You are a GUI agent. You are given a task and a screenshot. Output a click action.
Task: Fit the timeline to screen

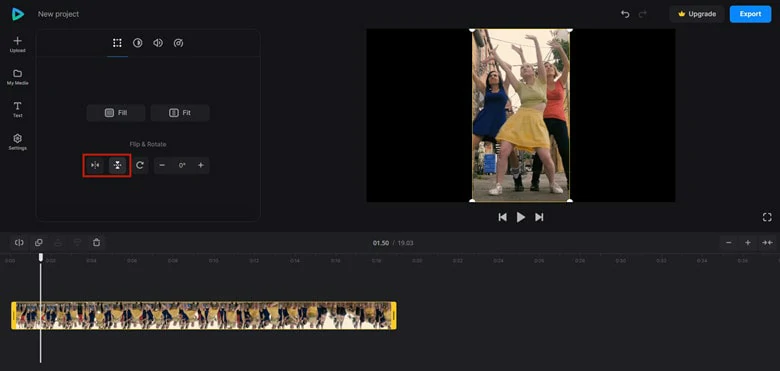coord(767,243)
